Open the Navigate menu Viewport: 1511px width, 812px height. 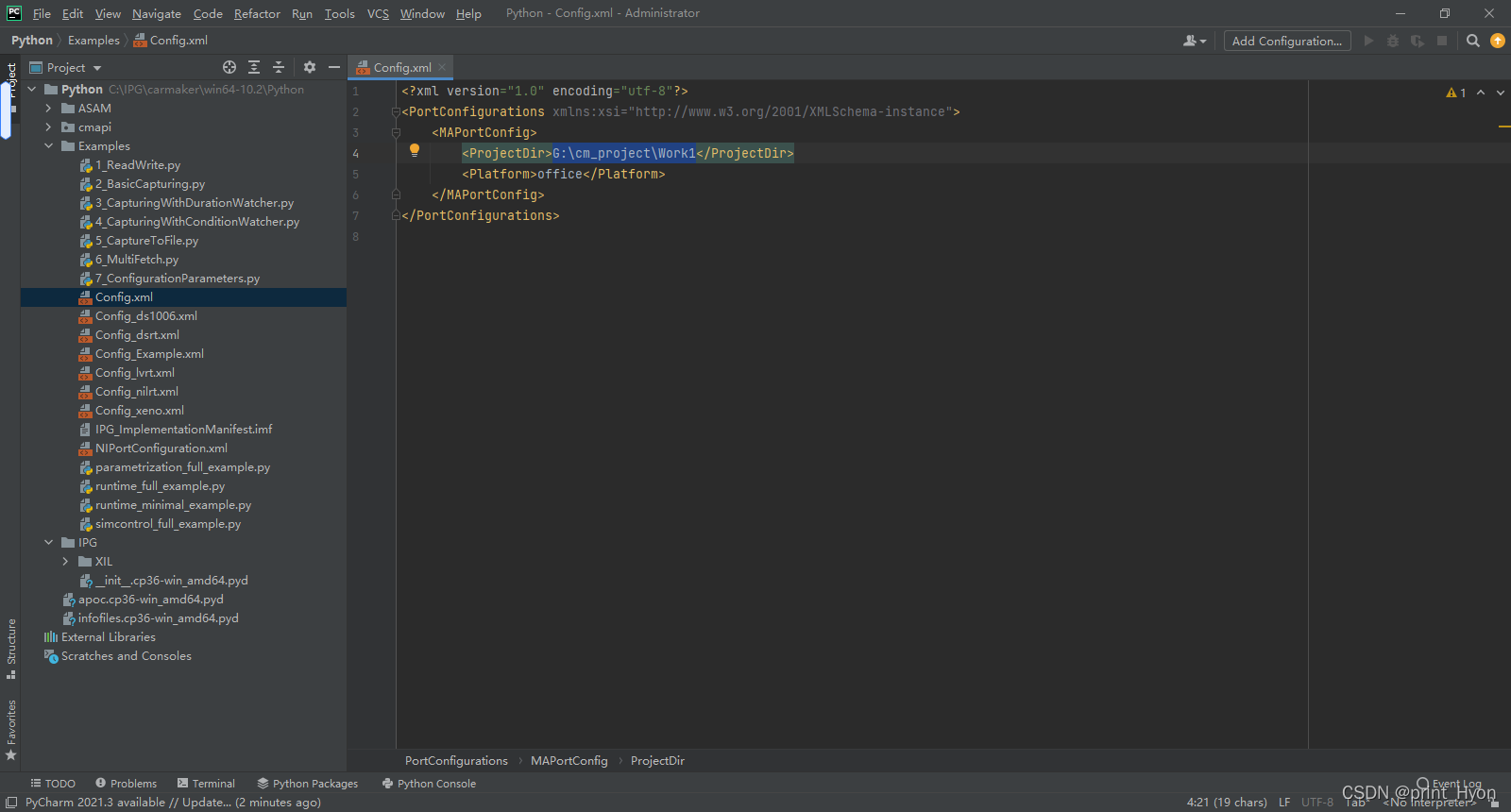tap(157, 13)
